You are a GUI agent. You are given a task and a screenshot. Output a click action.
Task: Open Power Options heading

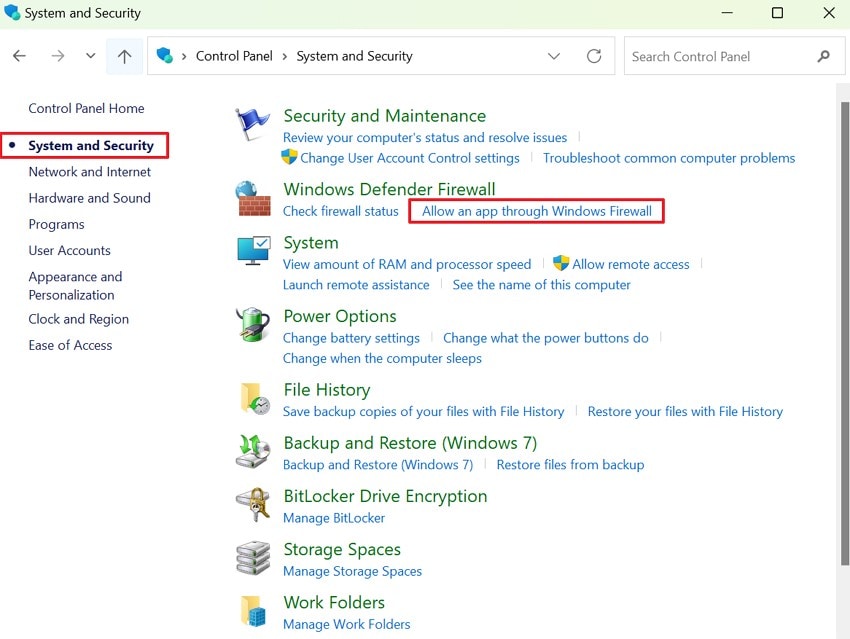coord(340,316)
